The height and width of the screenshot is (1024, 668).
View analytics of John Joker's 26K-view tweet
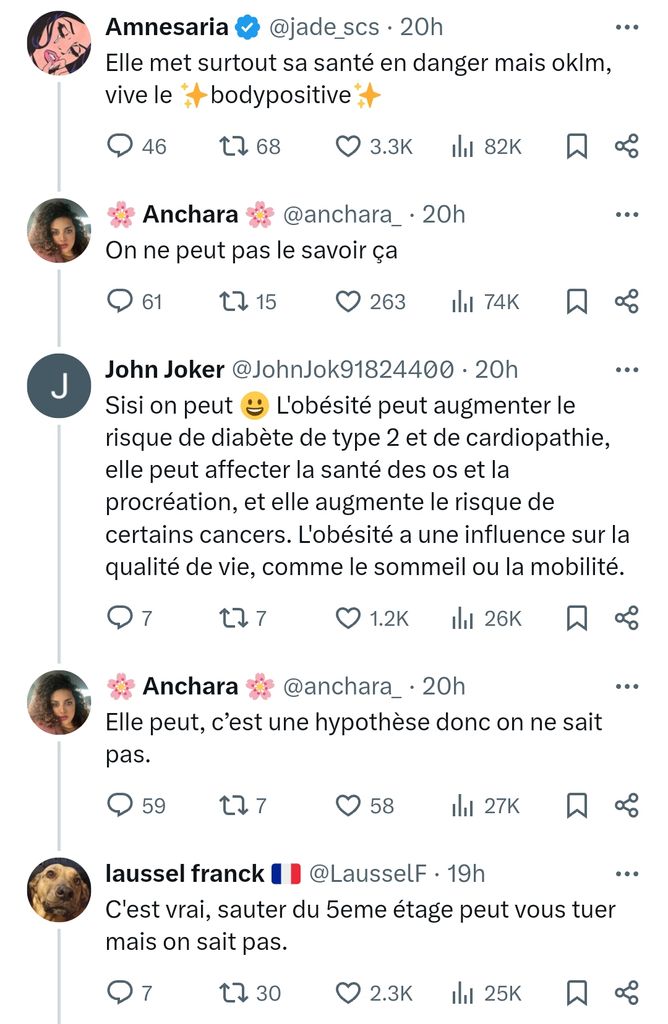point(462,619)
